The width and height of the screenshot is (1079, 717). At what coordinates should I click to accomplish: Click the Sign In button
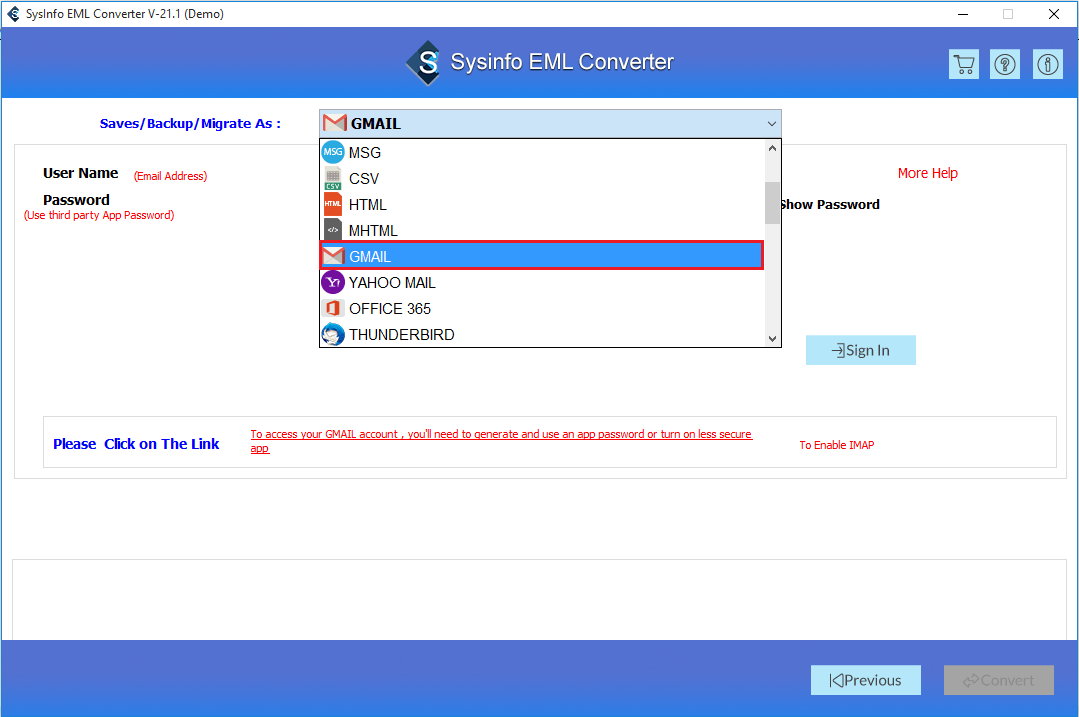[x=860, y=350]
